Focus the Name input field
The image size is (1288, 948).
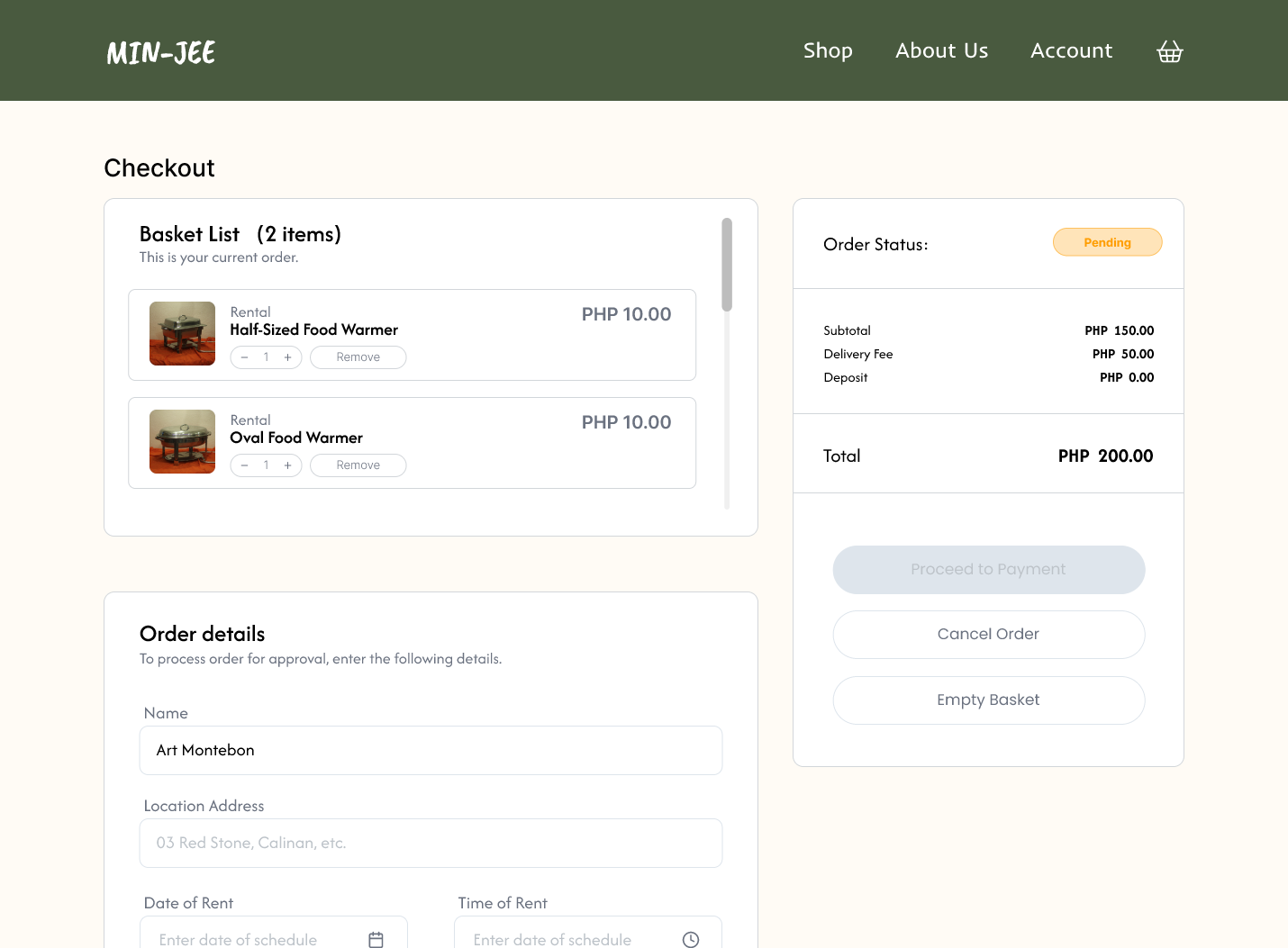click(x=431, y=750)
